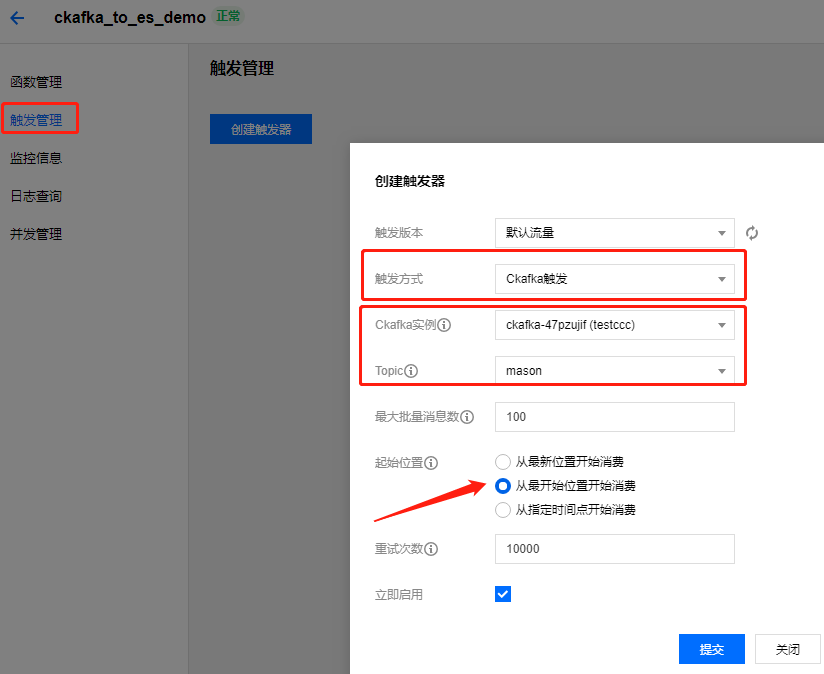
Task: Click the 最大批量消息数 field containing 100
Action: click(x=614, y=417)
